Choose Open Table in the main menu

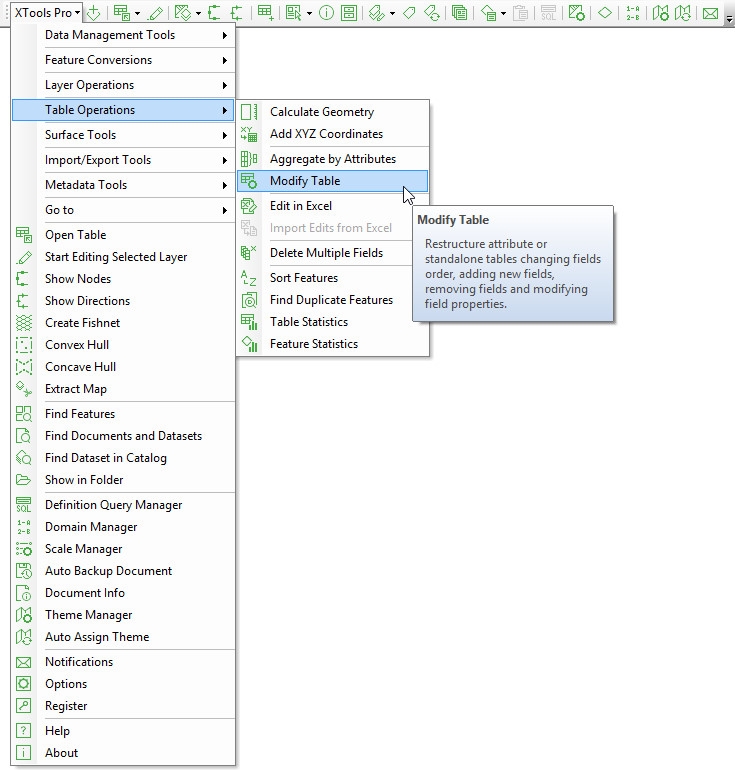124,235
